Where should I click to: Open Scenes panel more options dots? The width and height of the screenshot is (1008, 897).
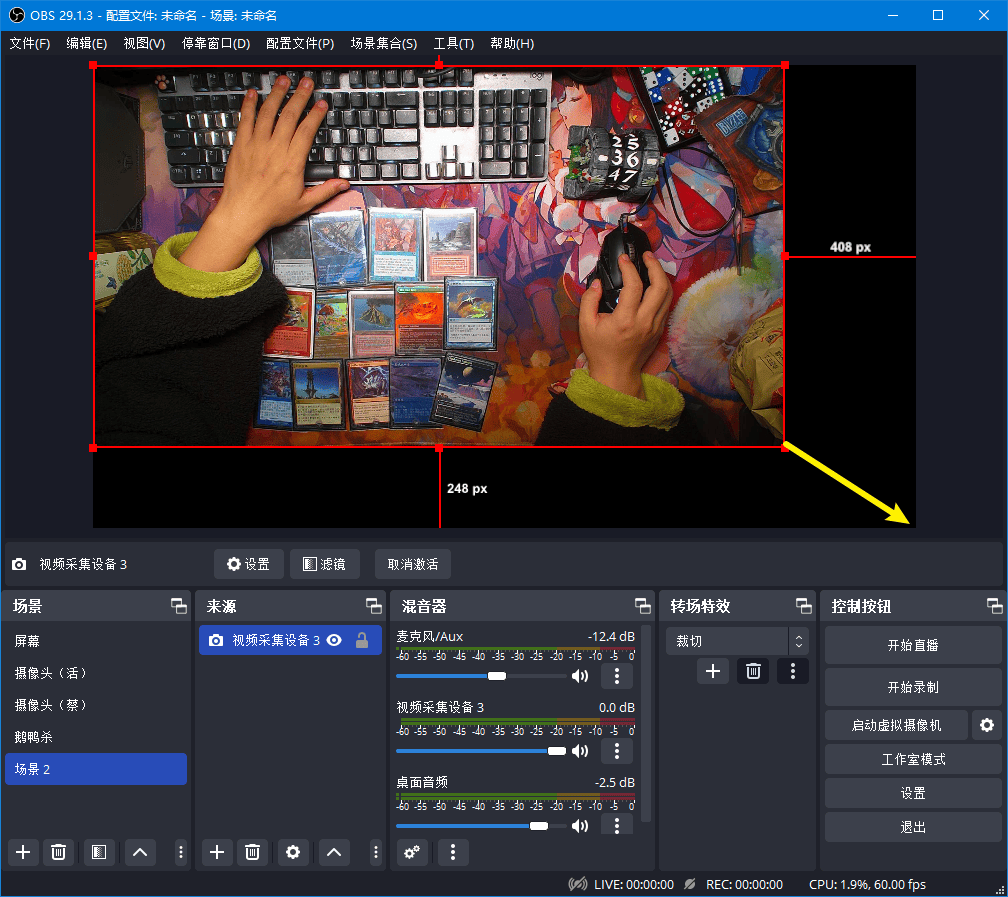point(181,853)
